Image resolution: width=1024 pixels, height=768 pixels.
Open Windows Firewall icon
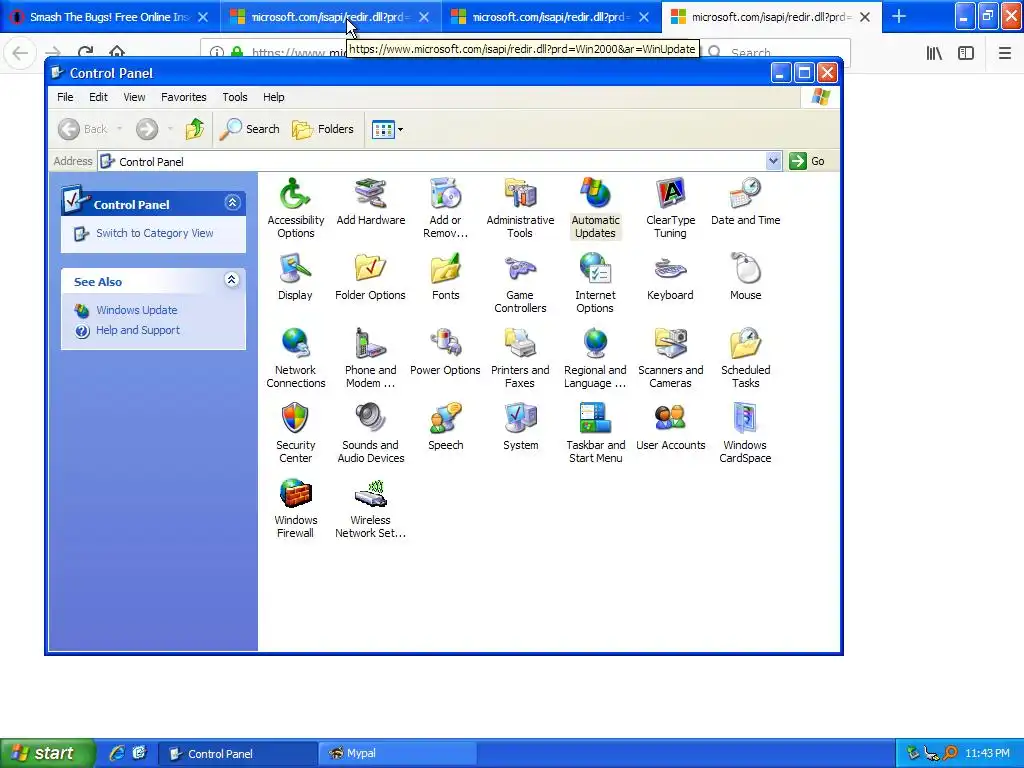[295, 508]
